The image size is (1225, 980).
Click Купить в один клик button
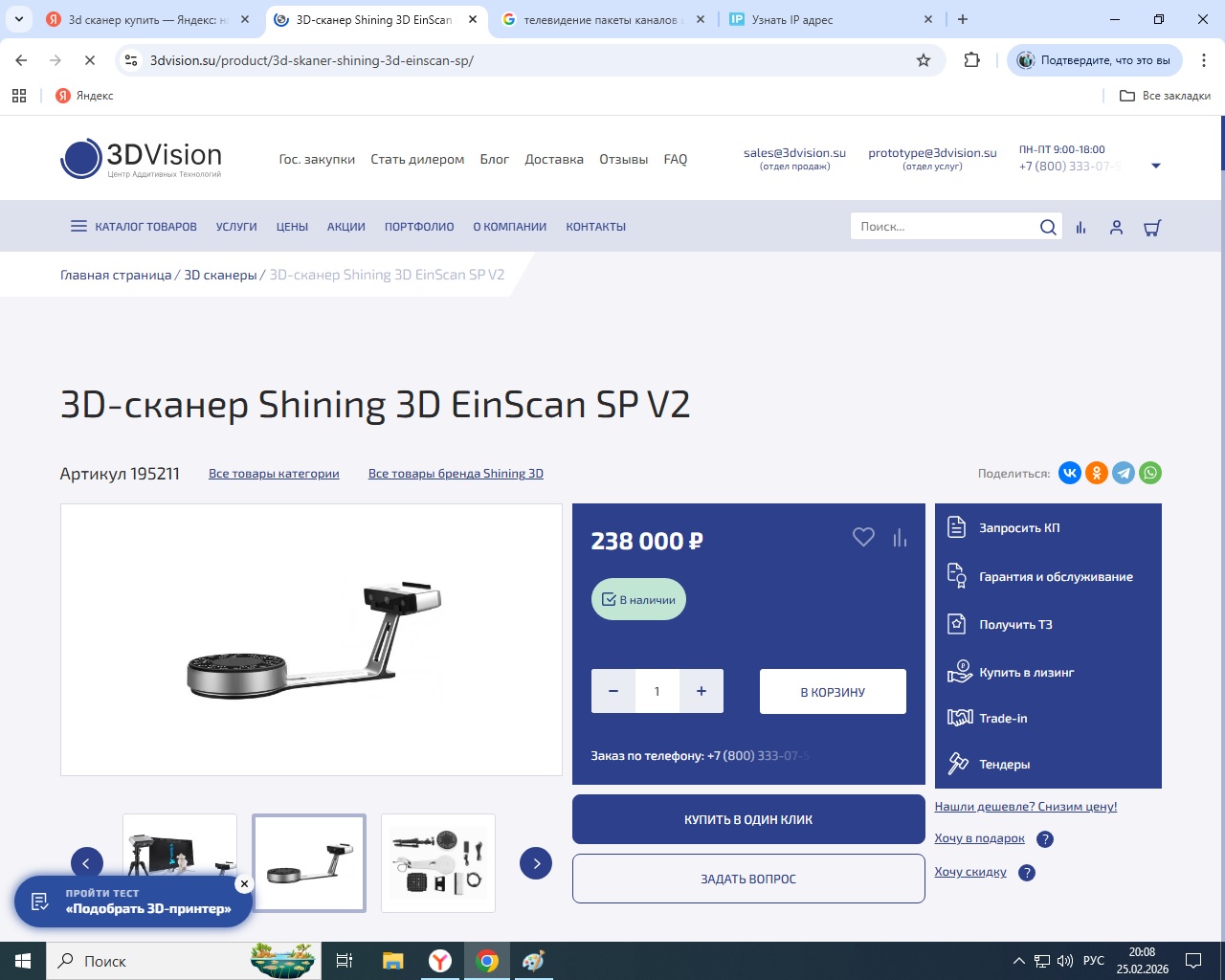[748, 819]
